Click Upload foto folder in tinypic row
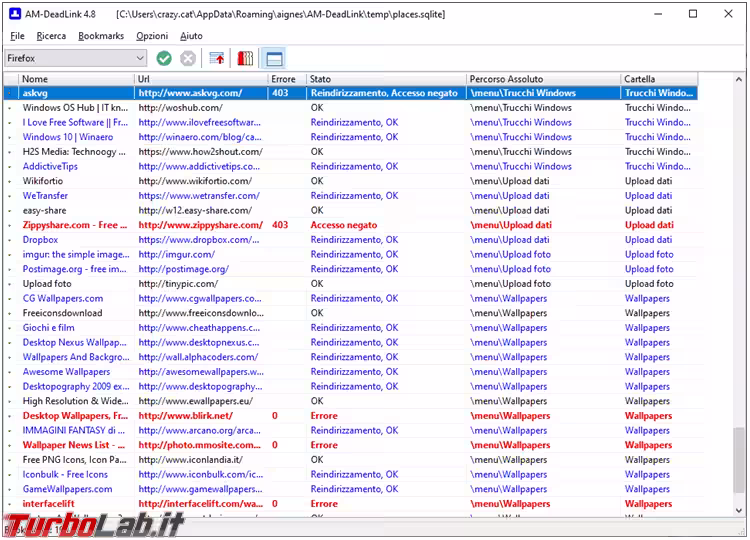The width and height of the screenshot is (750, 540). pos(649,284)
